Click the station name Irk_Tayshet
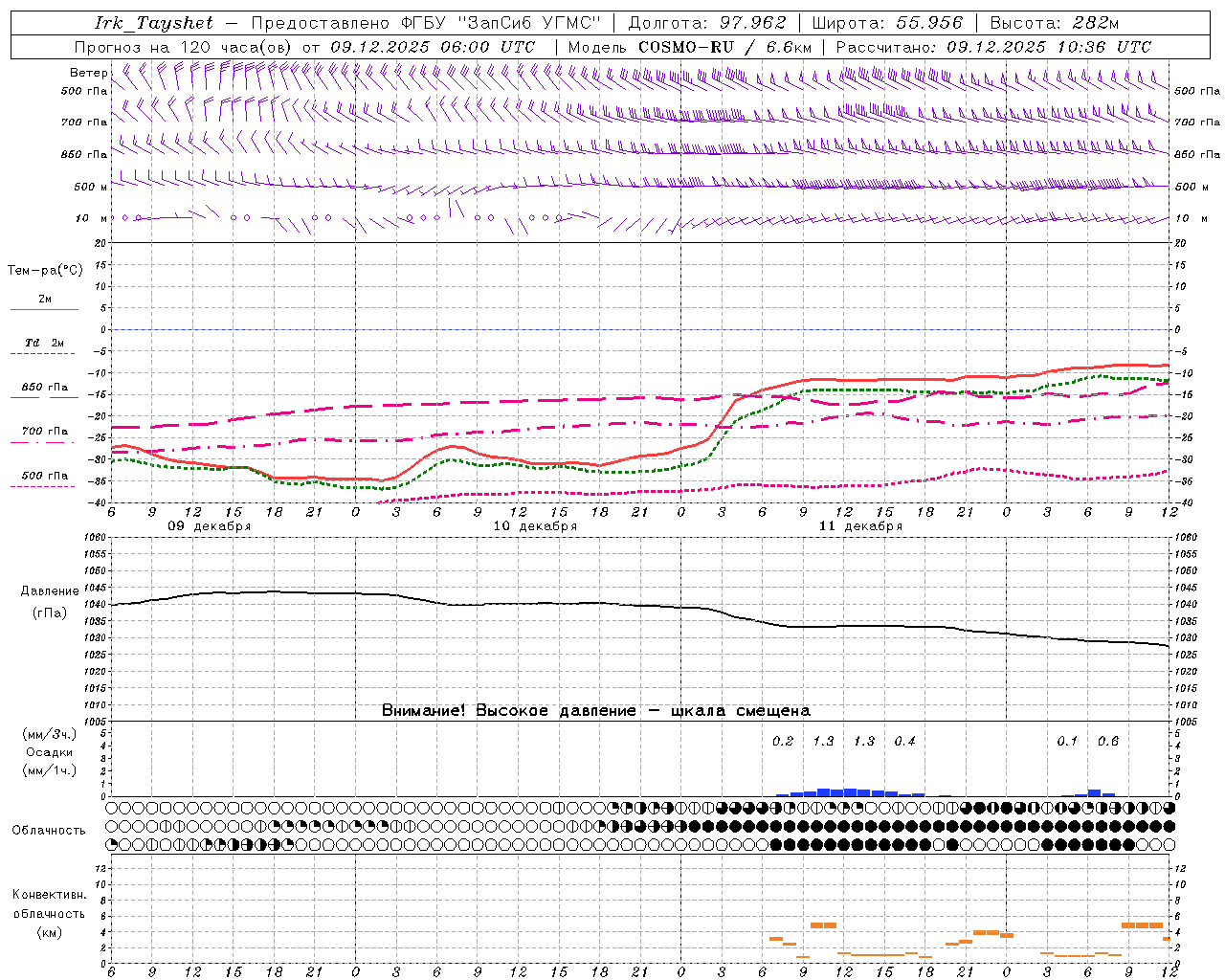This screenshot has width=1225, height=980. [x=154, y=23]
